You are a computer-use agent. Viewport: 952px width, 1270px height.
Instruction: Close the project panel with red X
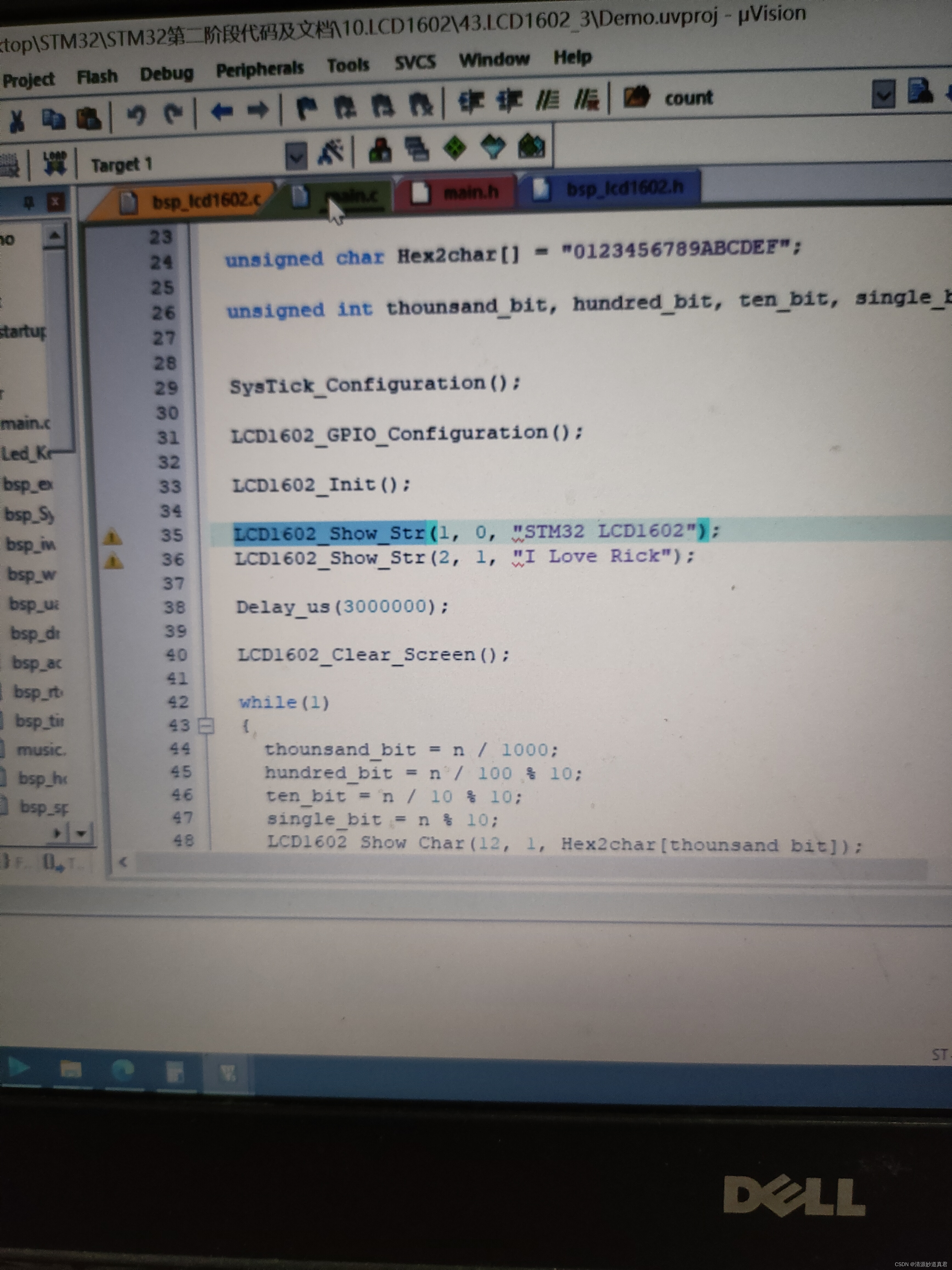click(x=56, y=202)
